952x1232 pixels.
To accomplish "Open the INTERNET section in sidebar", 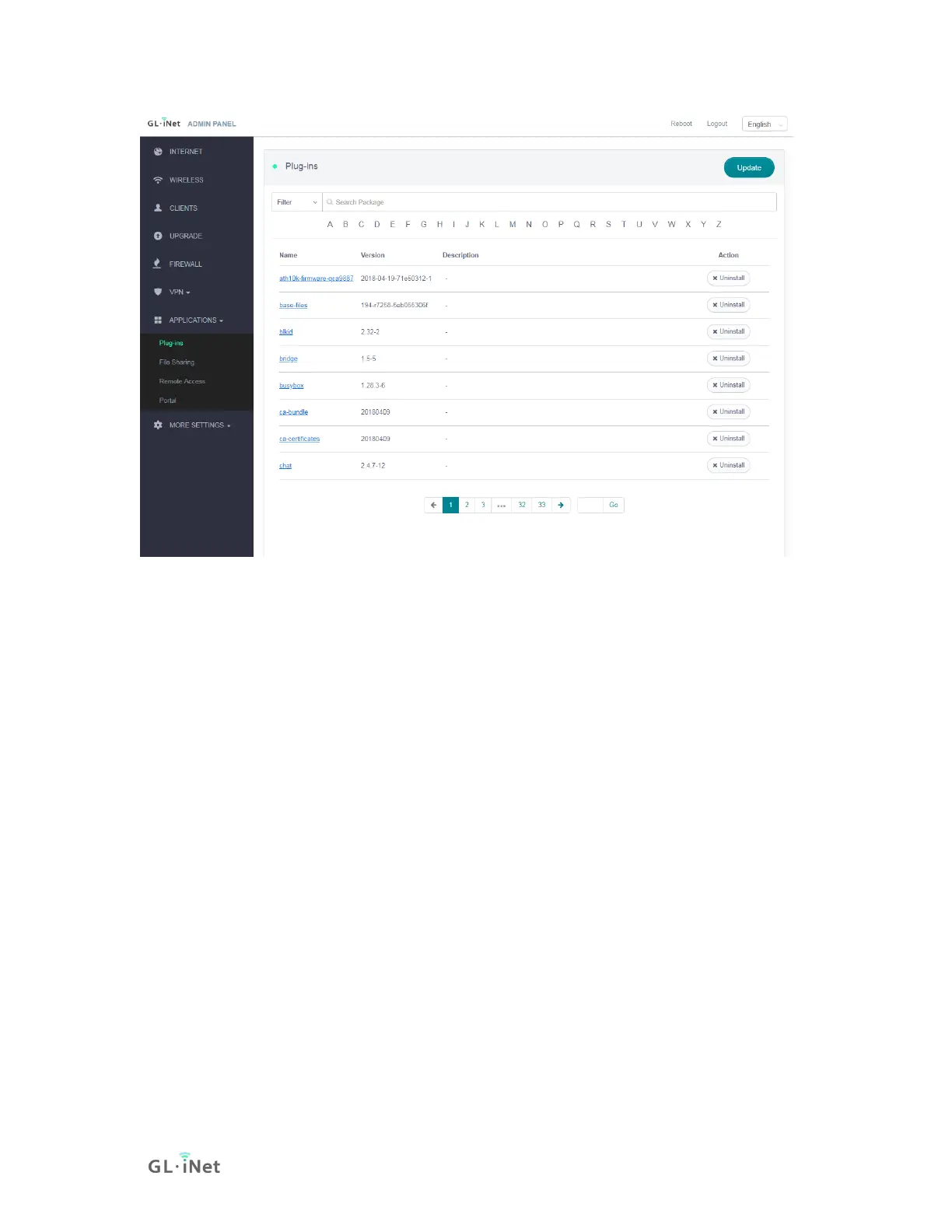I will [186, 152].
